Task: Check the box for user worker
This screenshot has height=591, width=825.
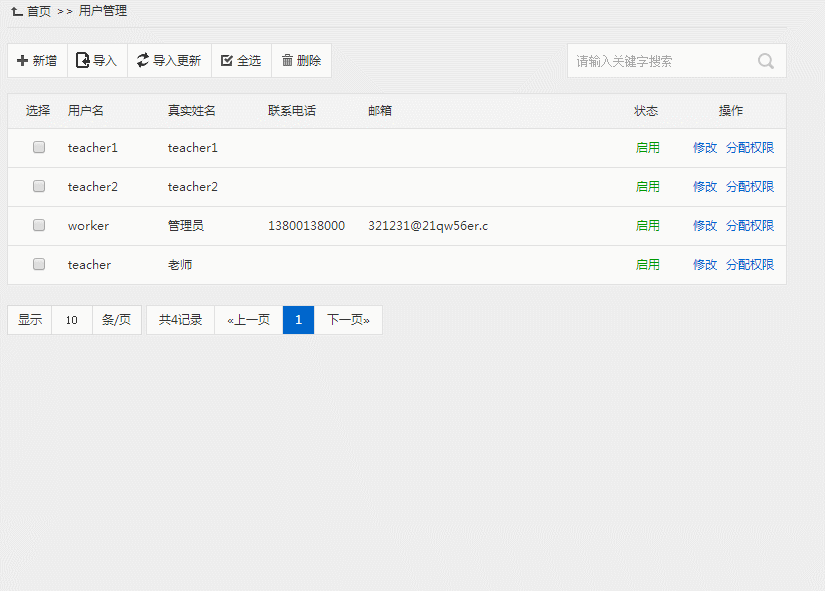Action: pos(39,225)
